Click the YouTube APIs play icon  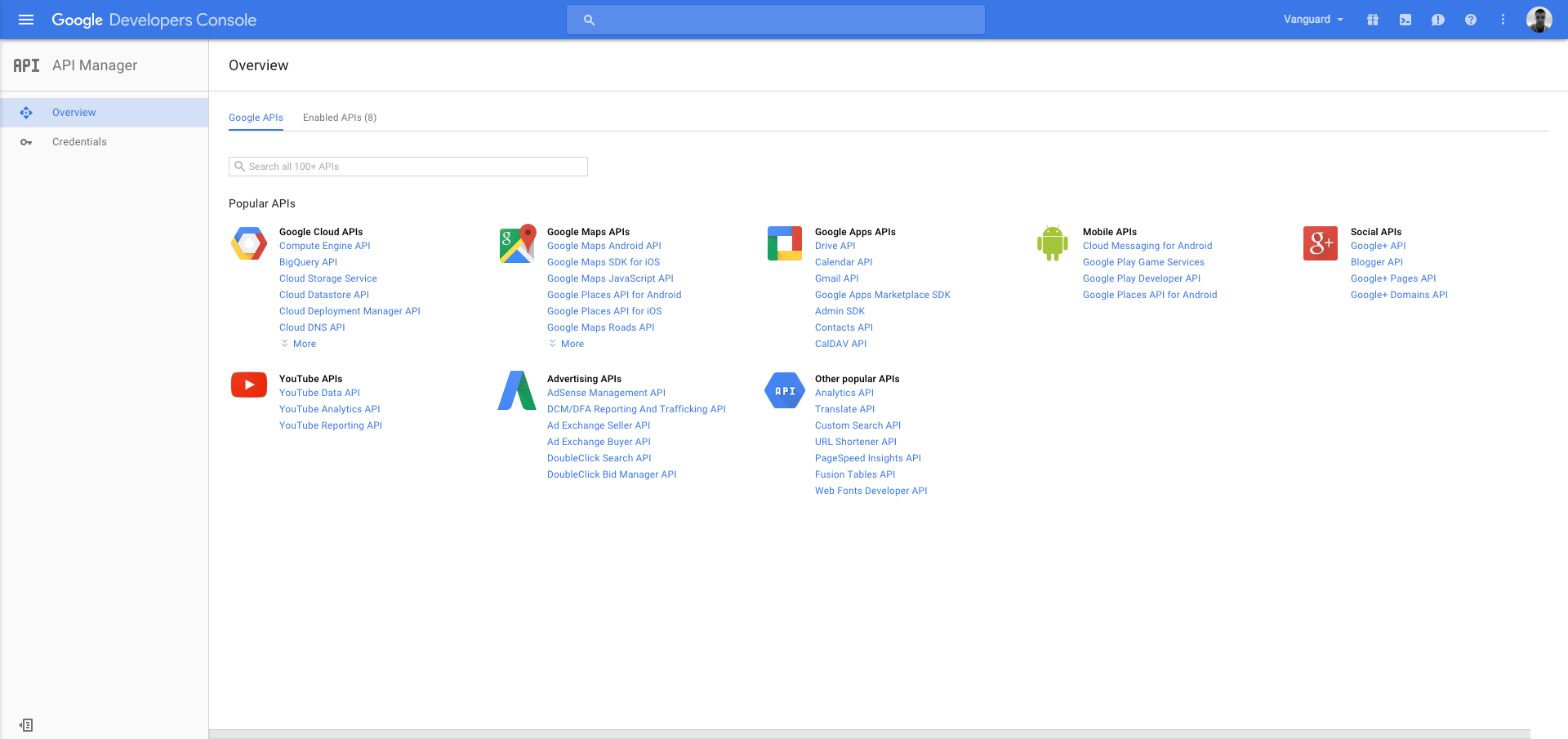click(249, 385)
